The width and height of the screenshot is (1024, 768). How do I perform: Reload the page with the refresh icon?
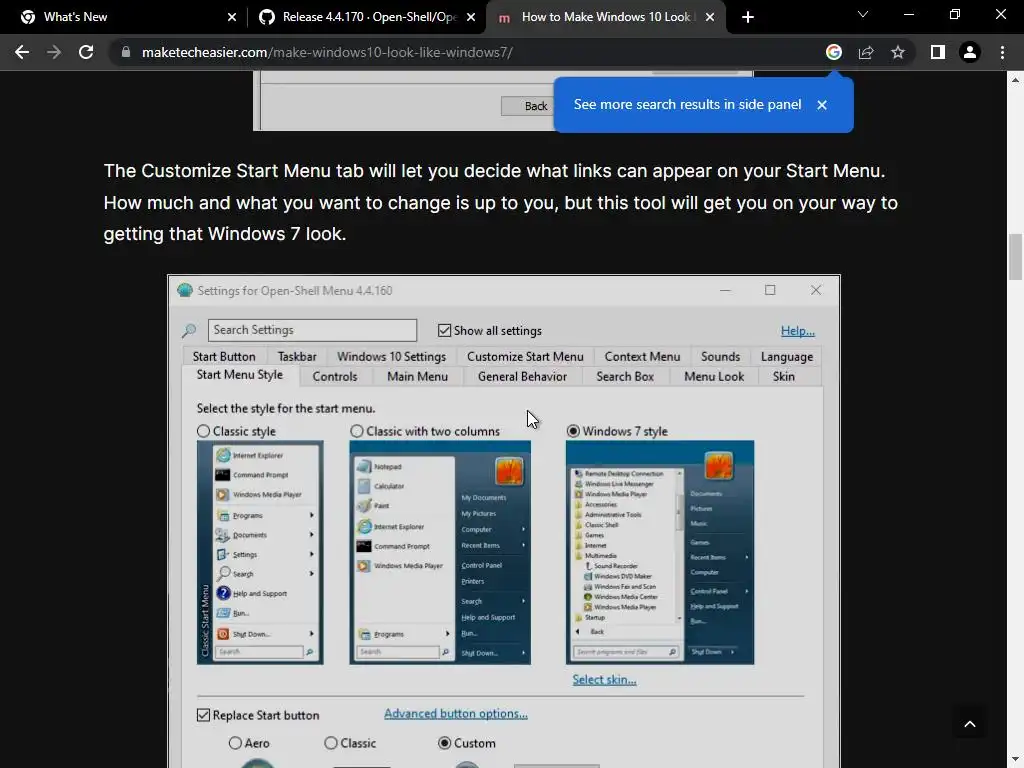[x=86, y=52]
